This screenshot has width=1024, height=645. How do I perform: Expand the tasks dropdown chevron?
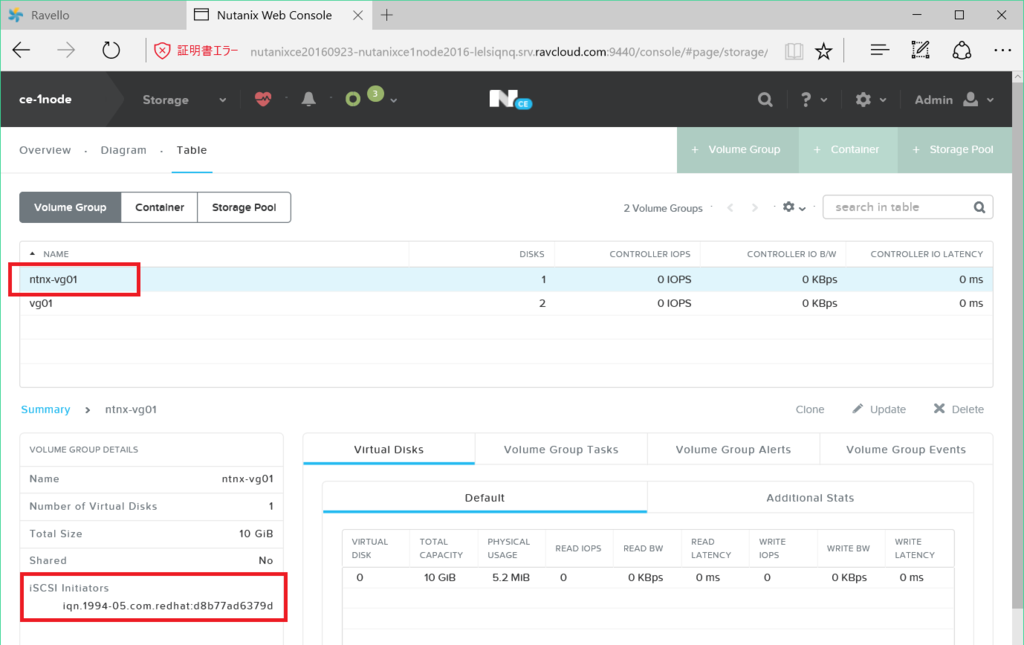coord(394,101)
